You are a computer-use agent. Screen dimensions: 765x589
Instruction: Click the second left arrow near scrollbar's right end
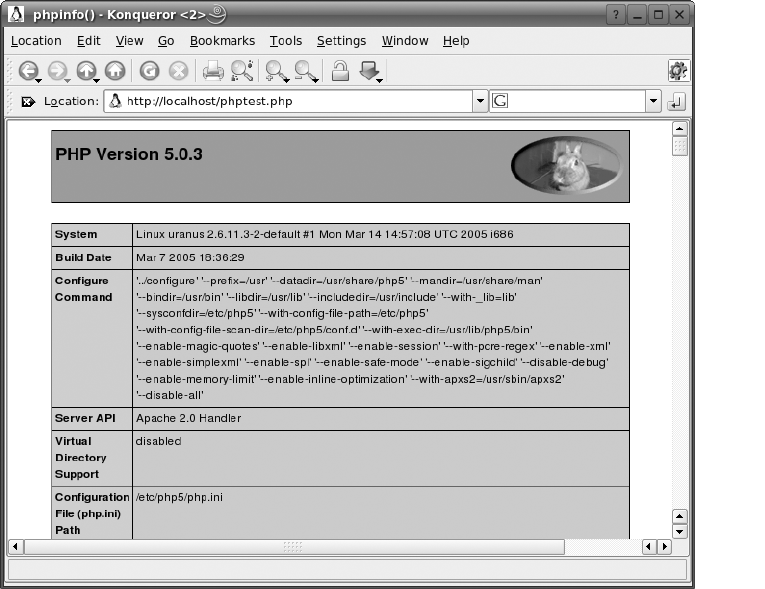[x=648, y=547]
